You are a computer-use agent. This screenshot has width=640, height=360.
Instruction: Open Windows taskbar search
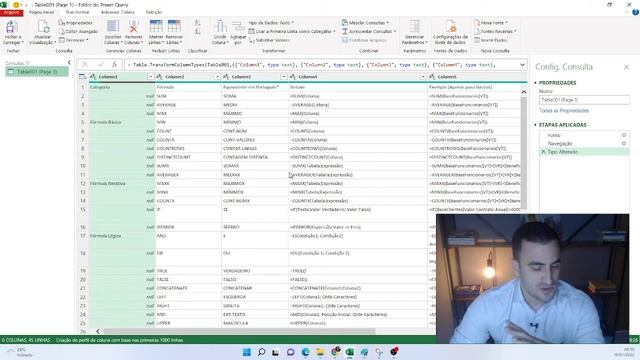[x=262, y=352]
